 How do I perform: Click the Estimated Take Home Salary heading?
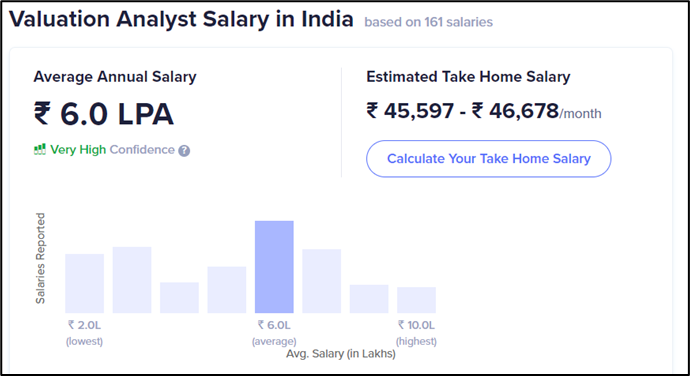pyautogui.click(x=468, y=77)
